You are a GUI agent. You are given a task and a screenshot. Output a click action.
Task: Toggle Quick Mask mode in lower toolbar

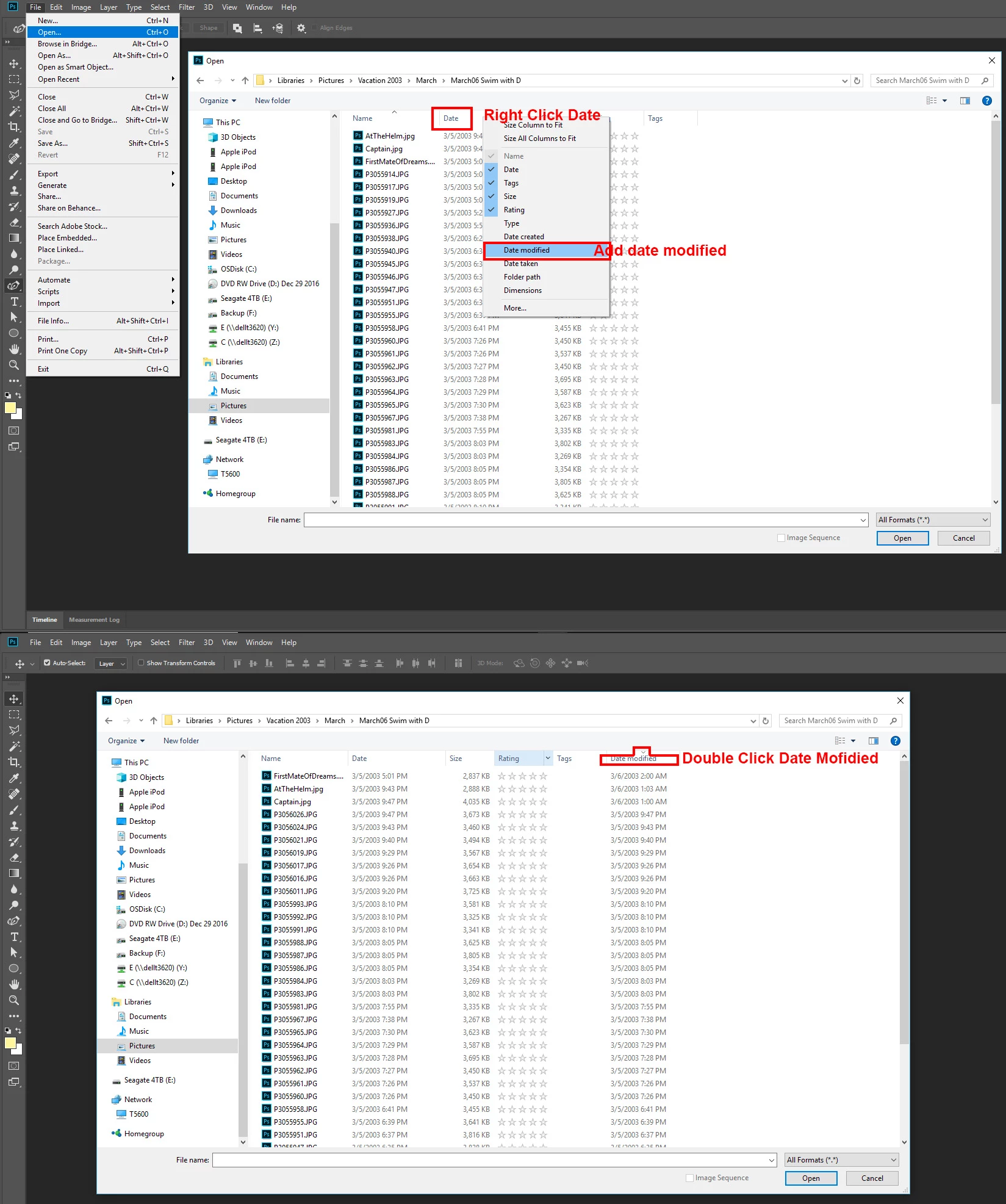(14, 1065)
